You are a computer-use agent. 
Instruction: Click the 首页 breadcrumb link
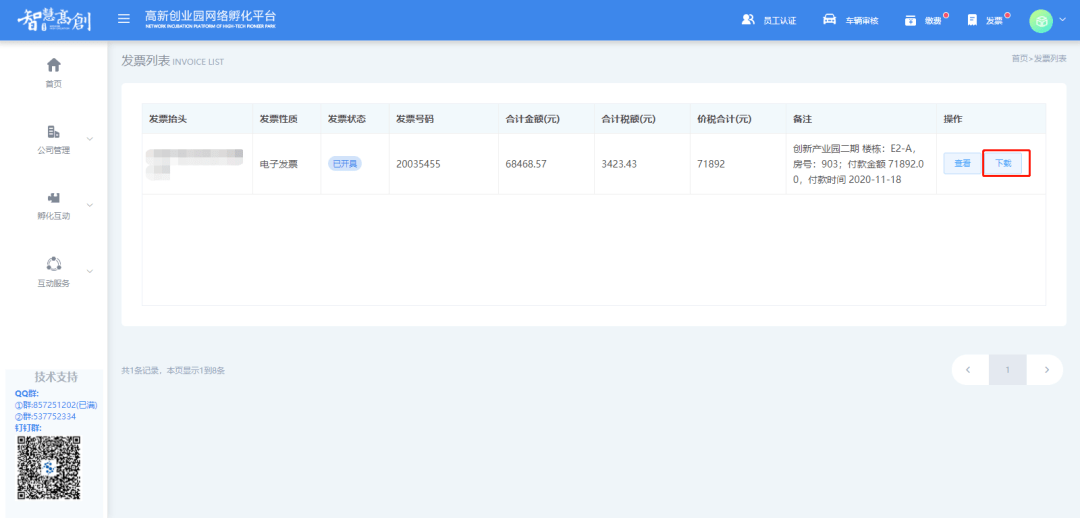point(1019,59)
